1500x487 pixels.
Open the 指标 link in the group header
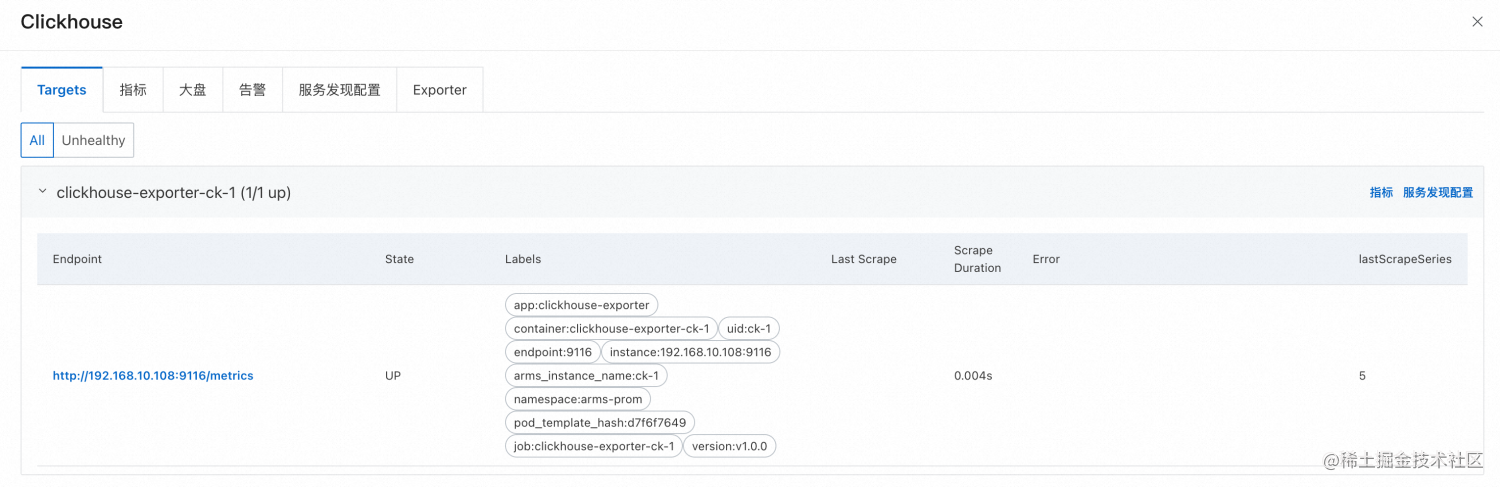(x=1381, y=192)
